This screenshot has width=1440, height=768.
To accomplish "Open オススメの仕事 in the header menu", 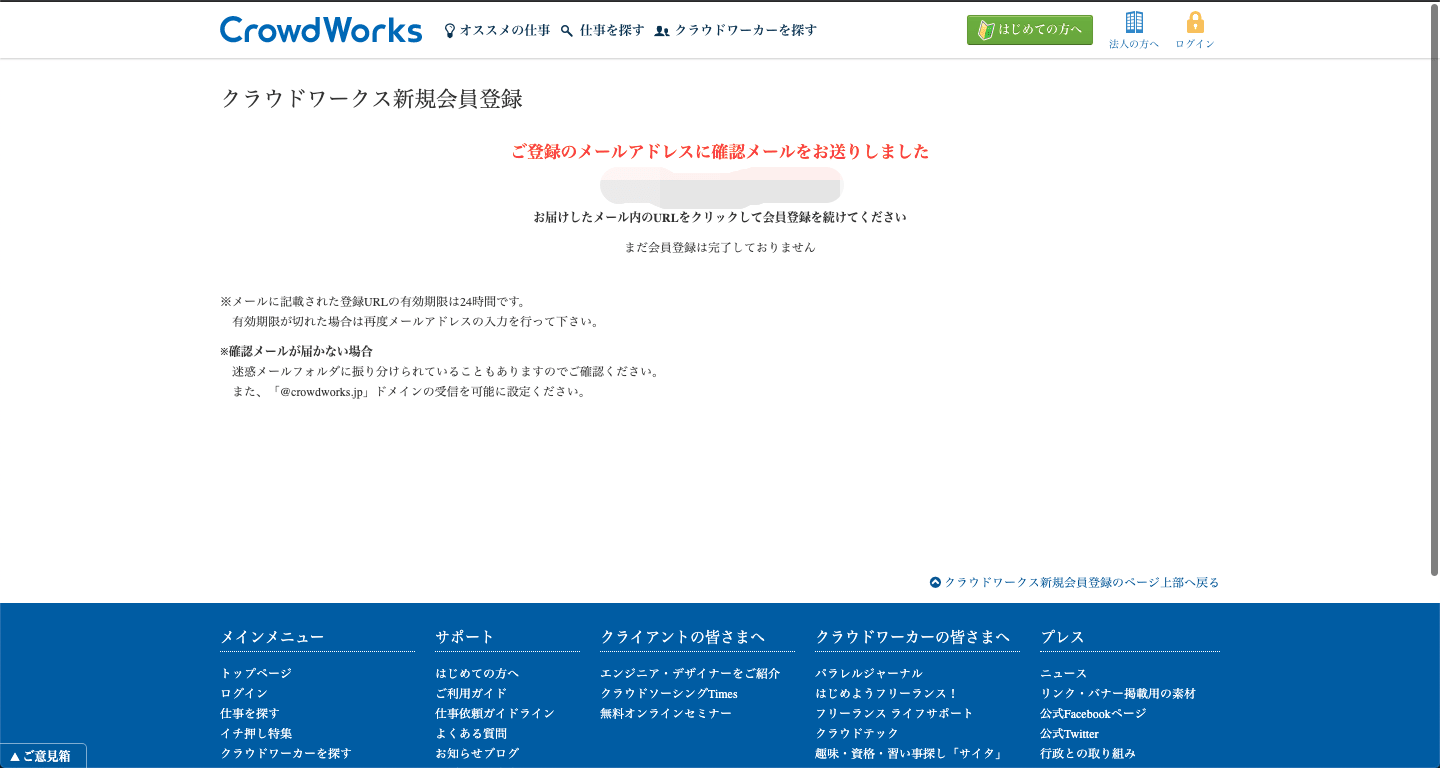I will (x=505, y=30).
